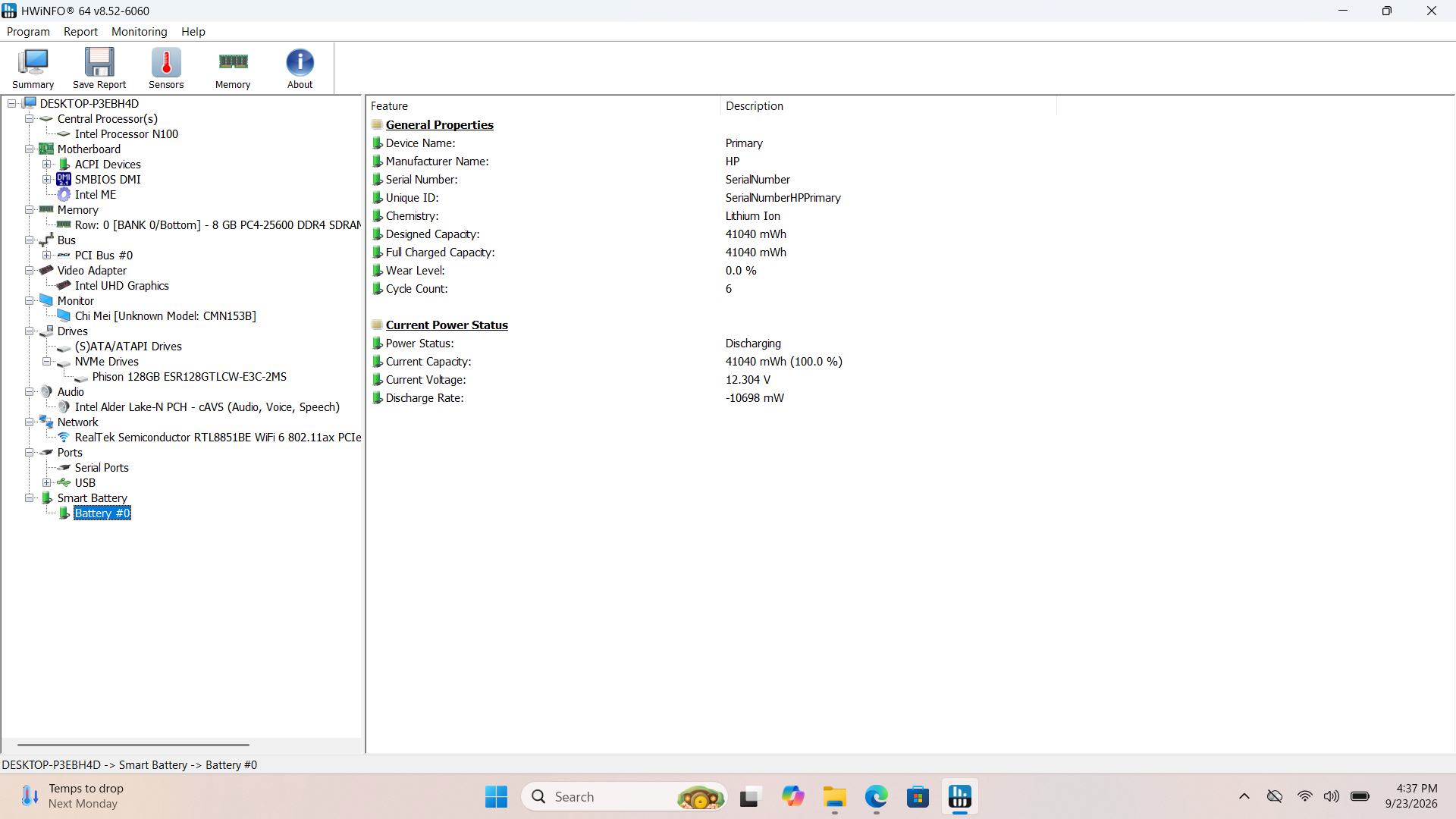Viewport: 1456px width, 819px height.
Task: Open the Report menu
Action: pyautogui.click(x=80, y=32)
